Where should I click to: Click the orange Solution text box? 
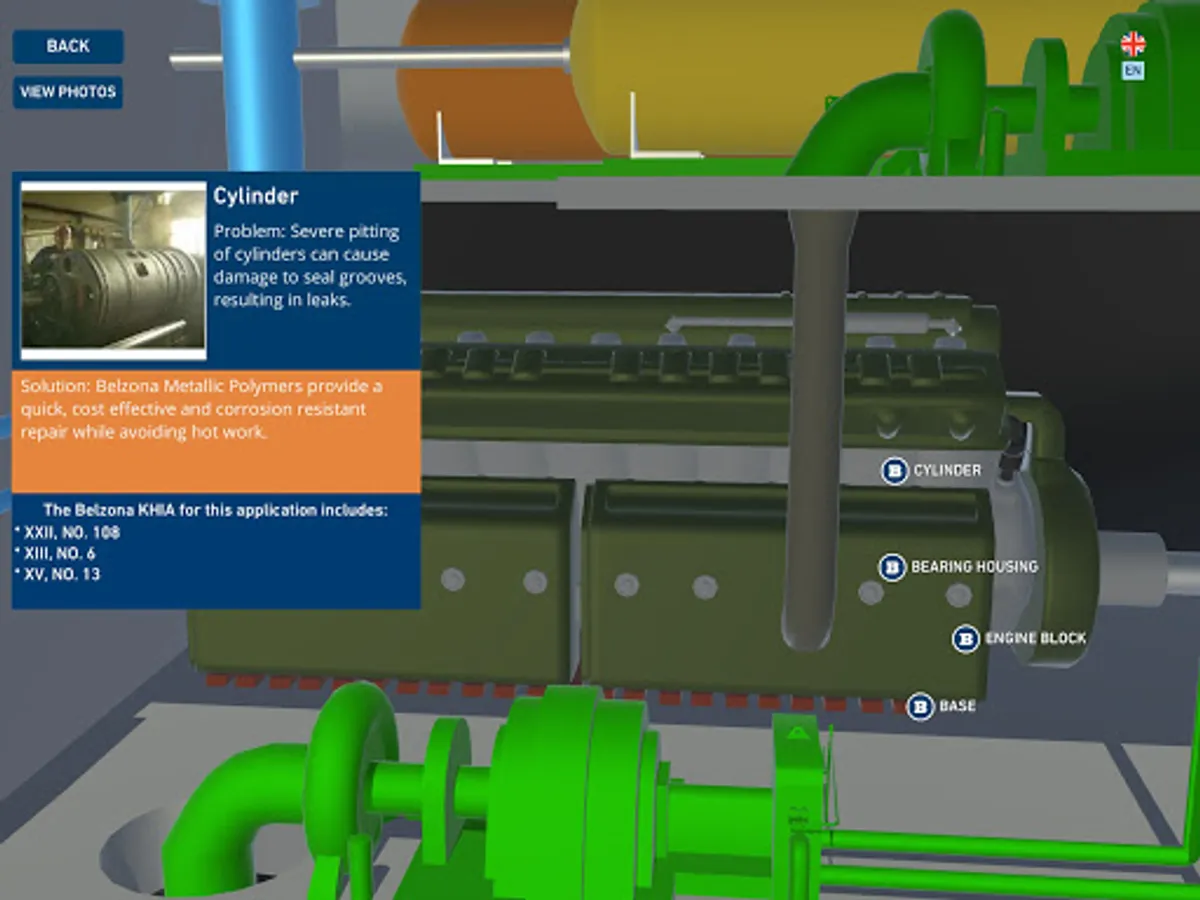coord(216,432)
